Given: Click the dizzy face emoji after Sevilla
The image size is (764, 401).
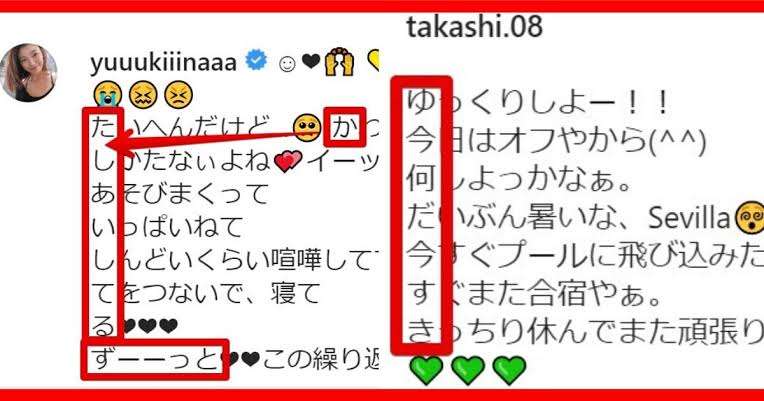Looking at the screenshot, I should coord(749,218).
